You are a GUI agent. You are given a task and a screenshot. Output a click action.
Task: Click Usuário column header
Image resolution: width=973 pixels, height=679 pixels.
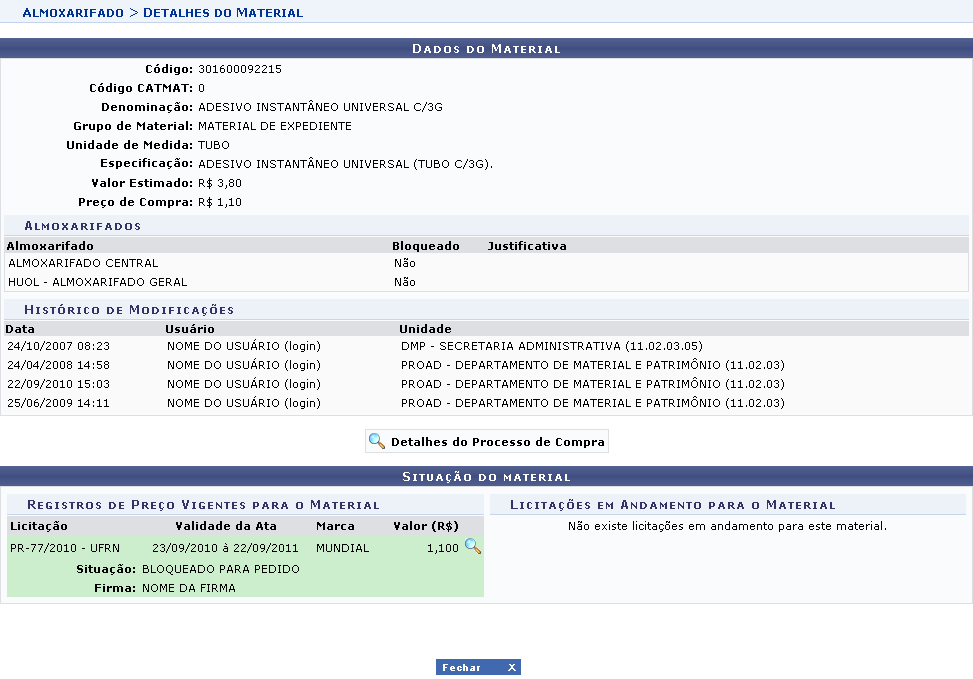tap(190, 329)
